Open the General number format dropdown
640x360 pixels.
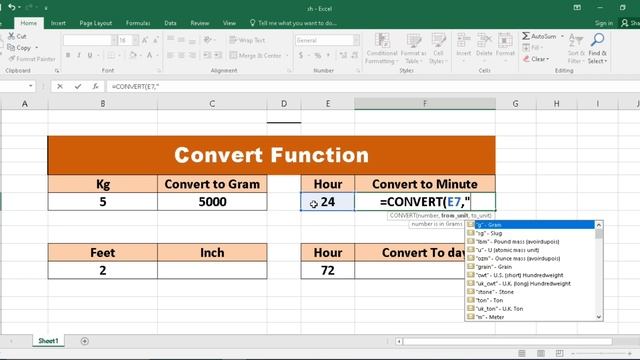(356, 40)
